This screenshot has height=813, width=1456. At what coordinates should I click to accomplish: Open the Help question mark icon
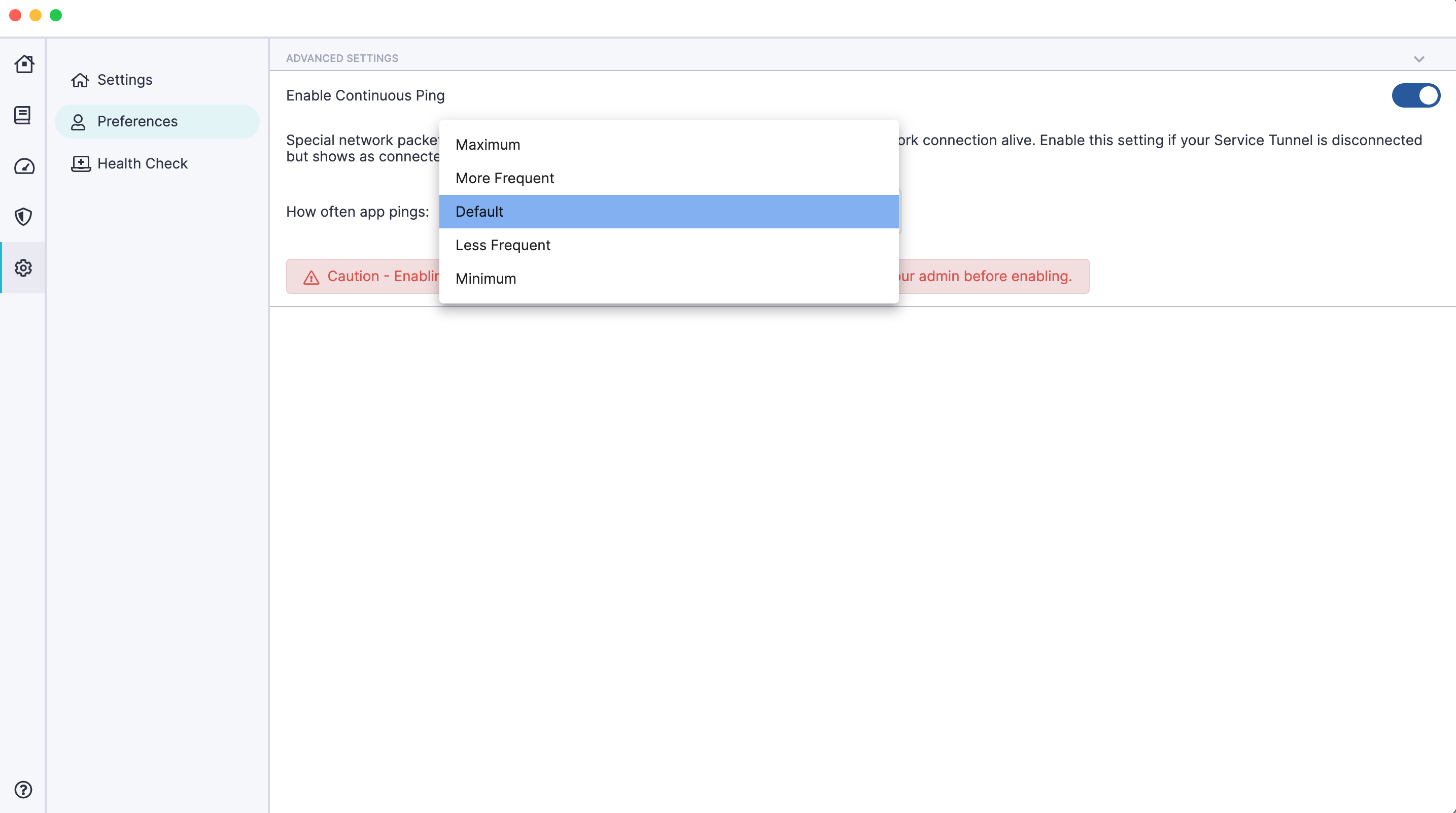tap(23, 789)
